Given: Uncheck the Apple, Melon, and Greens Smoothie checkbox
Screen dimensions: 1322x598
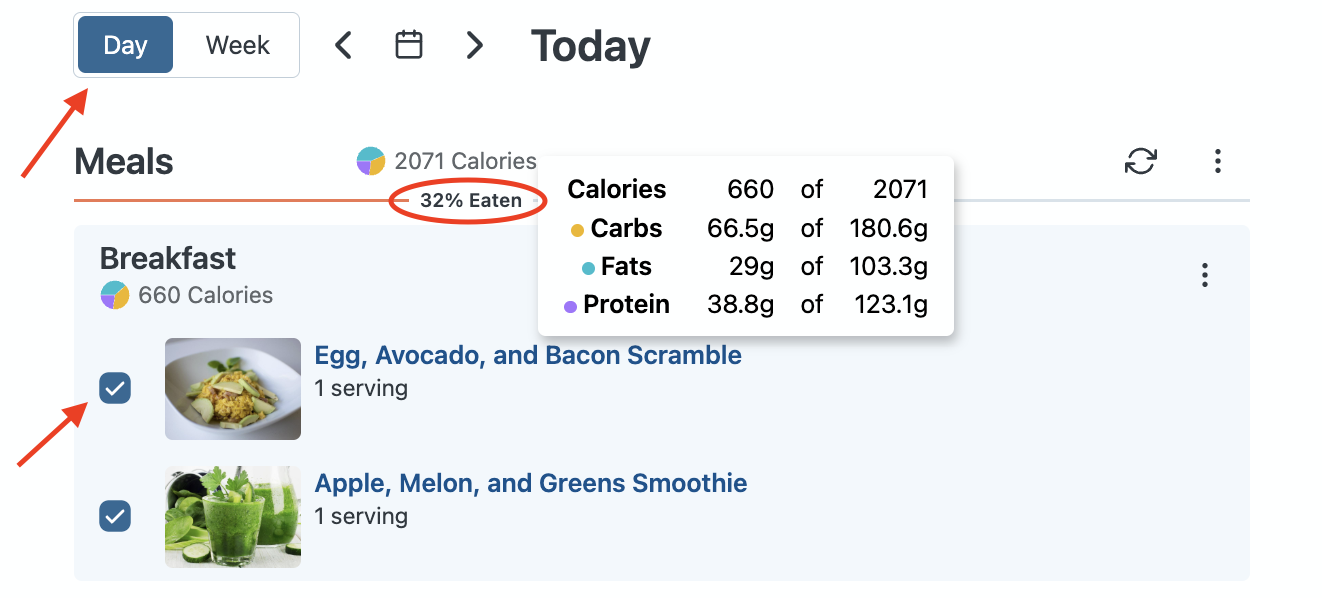Looking at the screenshot, I should pyautogui.click(x=115, y=516).
